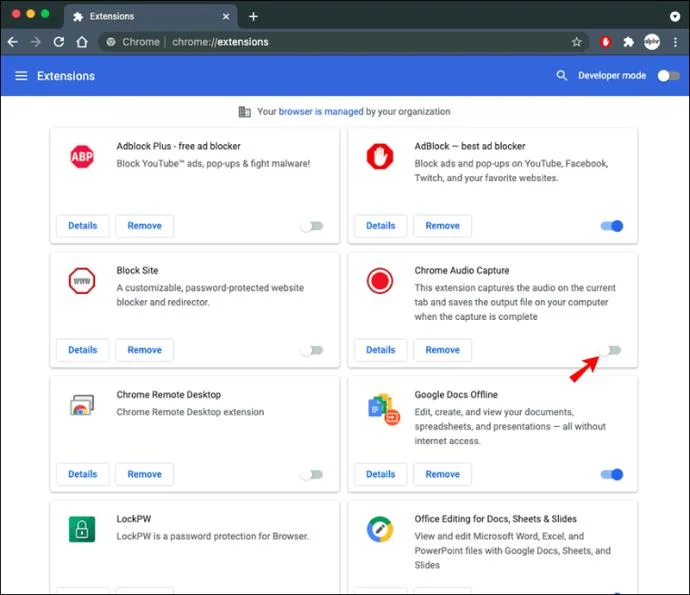Click the managed organization building icon
The width and height of the screenshot is (690, 595).
244,112
